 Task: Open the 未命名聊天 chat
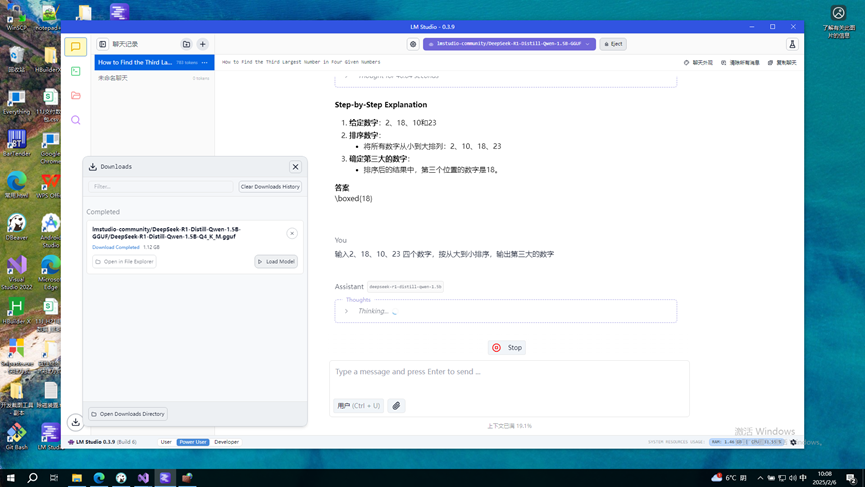tap(154, 78)
